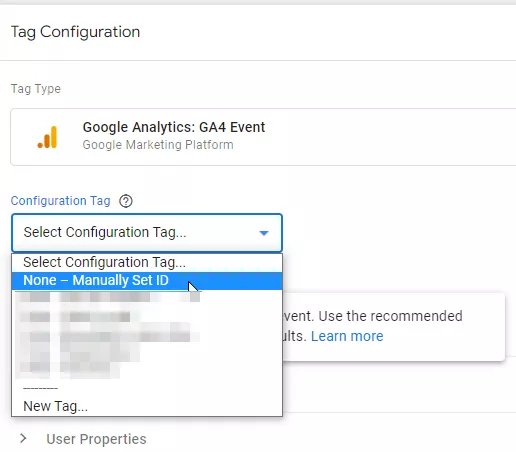Choose "None – Manually Set ID" option
This screenshot has width=516, height=452.
click(x=147, y=281)
